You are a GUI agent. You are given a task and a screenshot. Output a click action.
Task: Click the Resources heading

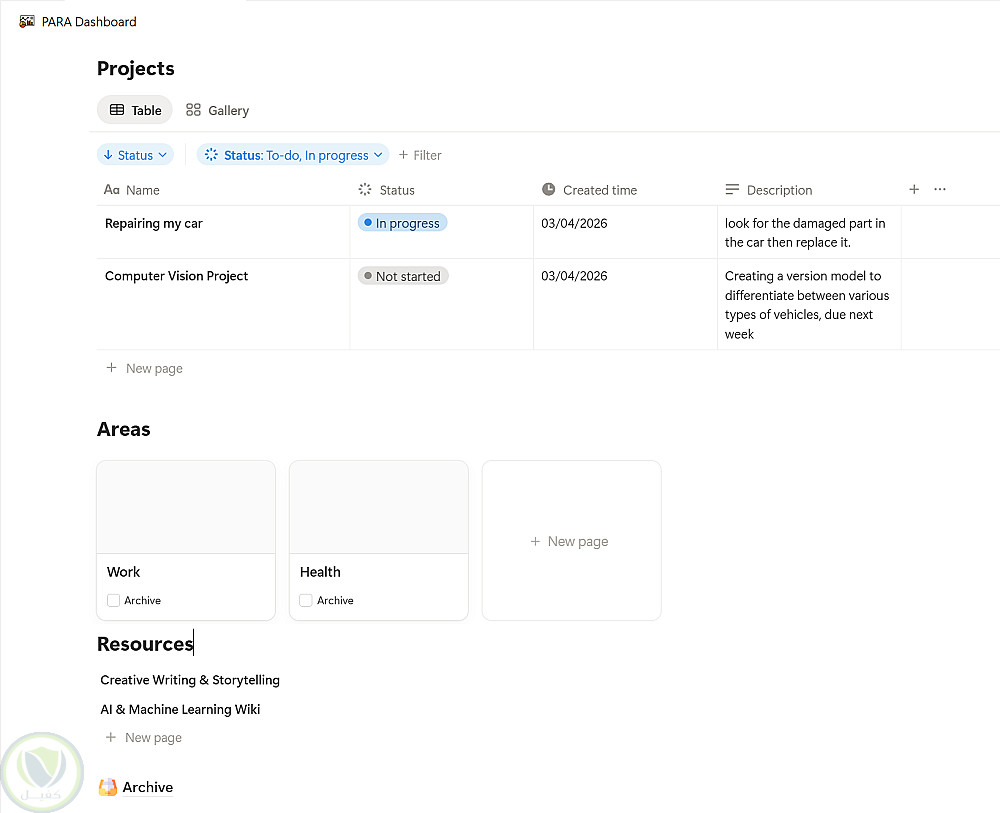[145, 644]
